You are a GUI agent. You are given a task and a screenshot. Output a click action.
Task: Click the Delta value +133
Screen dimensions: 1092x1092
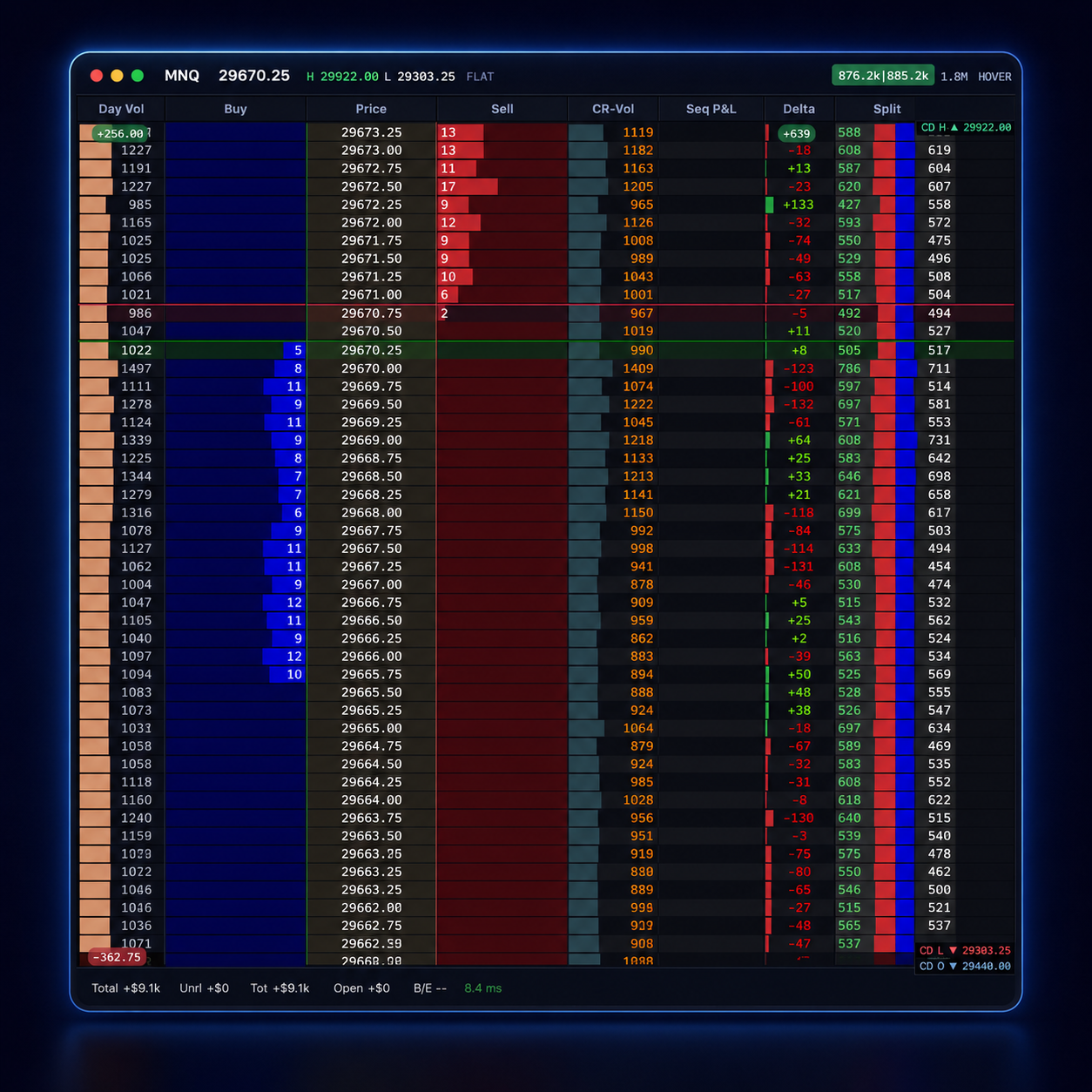tap(799, 205)
